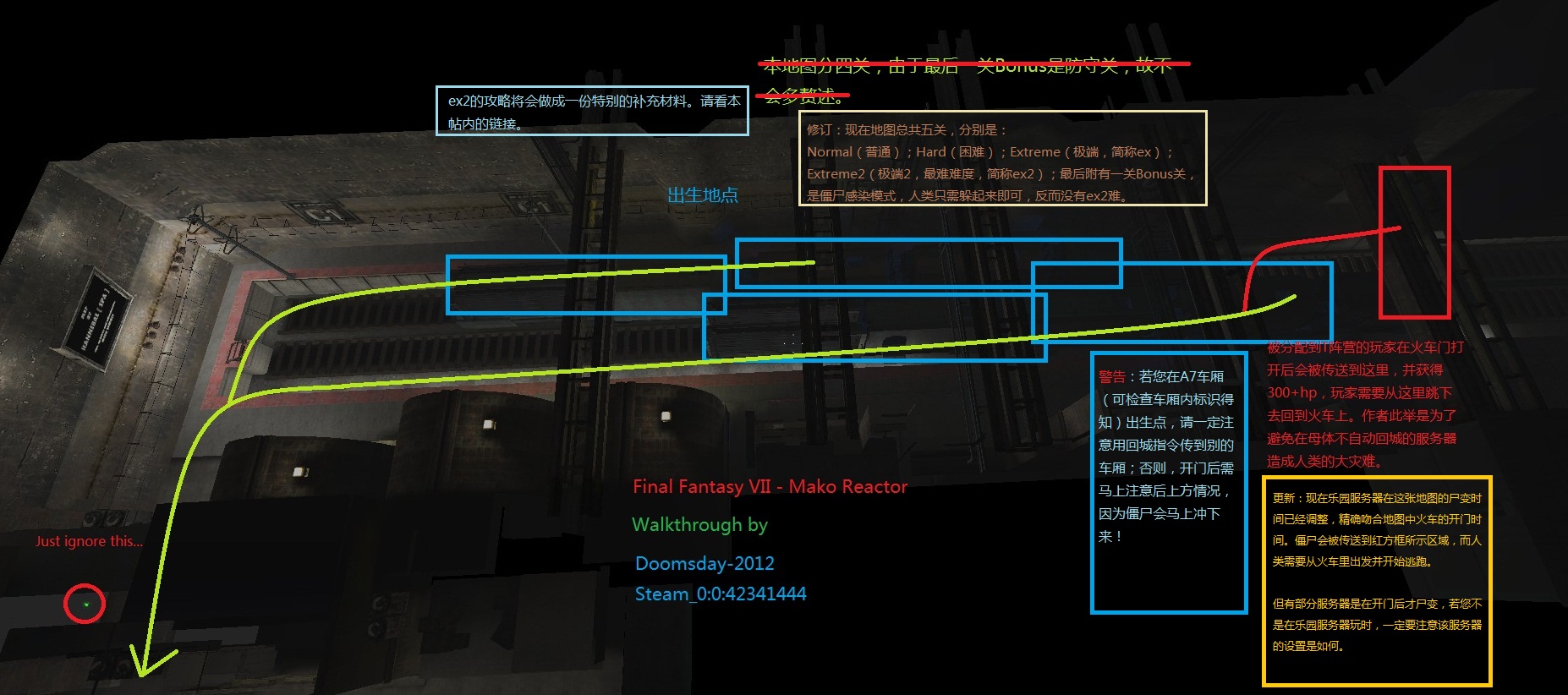Click red line '300+hp，玩家需要从这里跳下'
The height and width of the screenshot is (695, 1568).
coord(1359,392)
